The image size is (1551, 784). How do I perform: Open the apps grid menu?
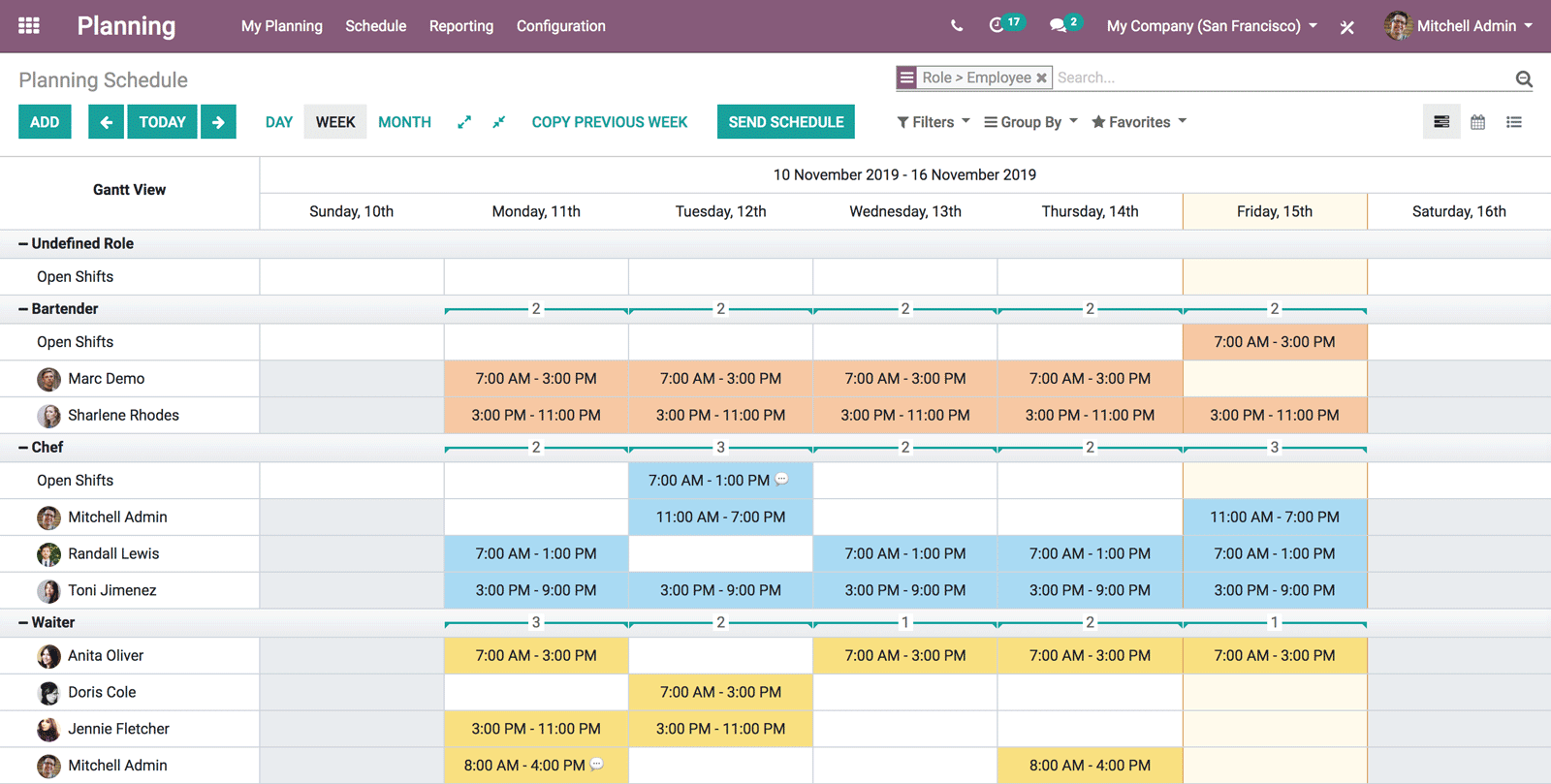click(29, 26)
